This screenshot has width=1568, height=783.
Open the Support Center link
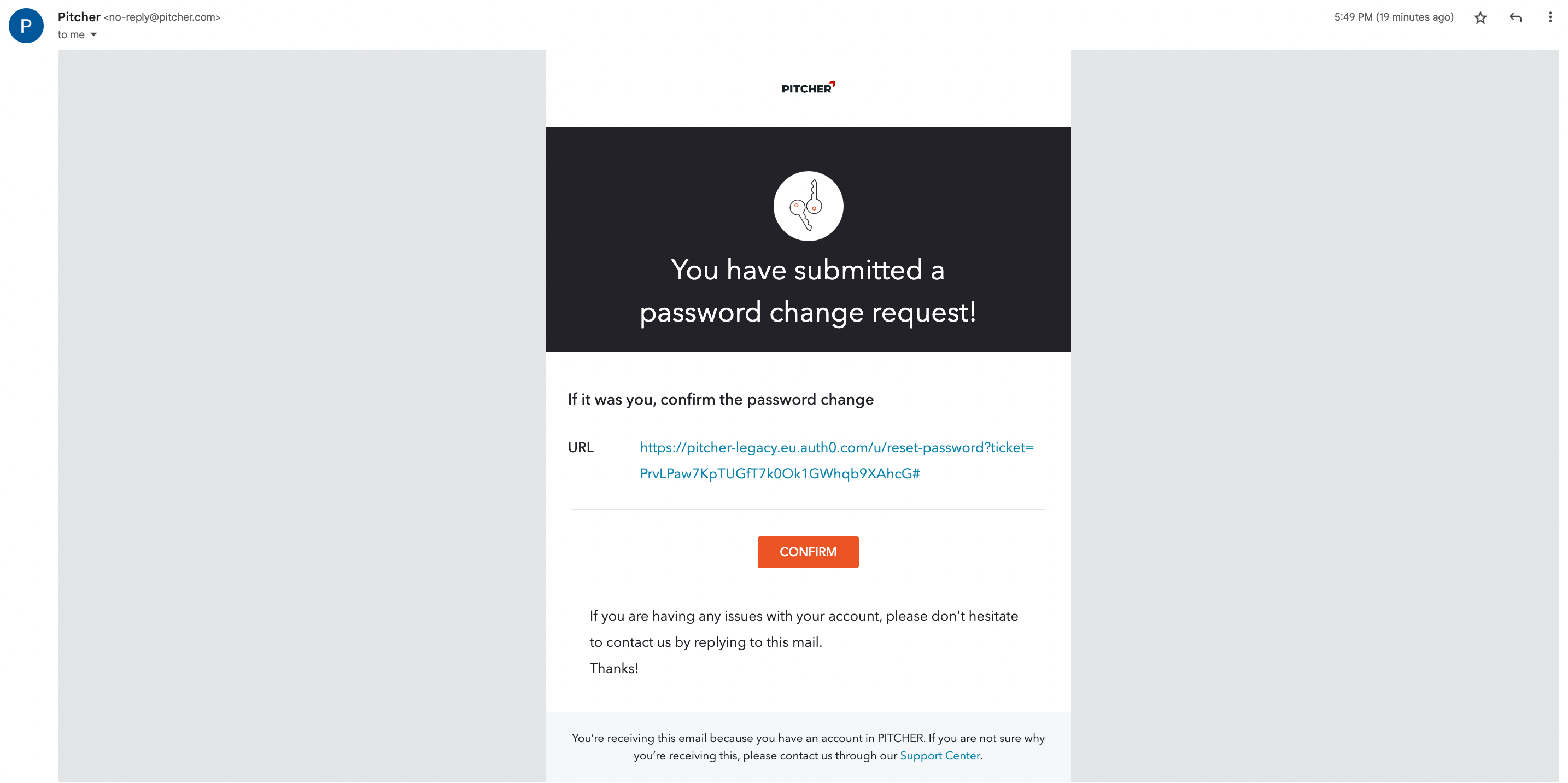click(939, 756)
